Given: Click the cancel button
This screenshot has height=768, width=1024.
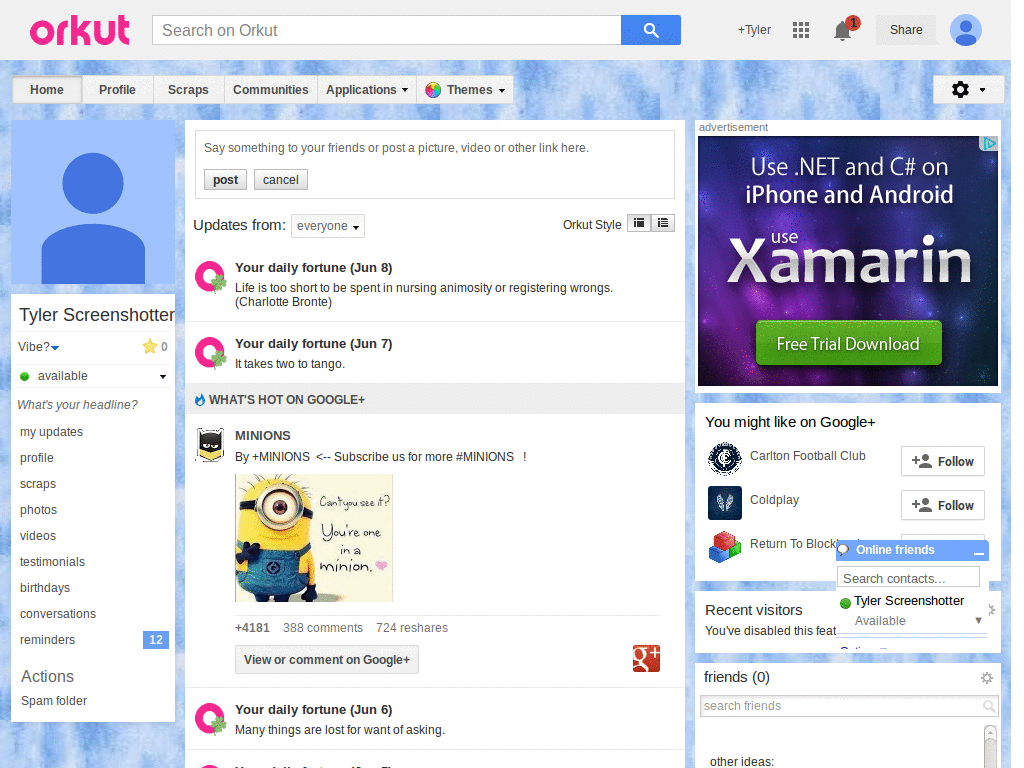Looking at the screenshot, I should click(x=281, y=180).
